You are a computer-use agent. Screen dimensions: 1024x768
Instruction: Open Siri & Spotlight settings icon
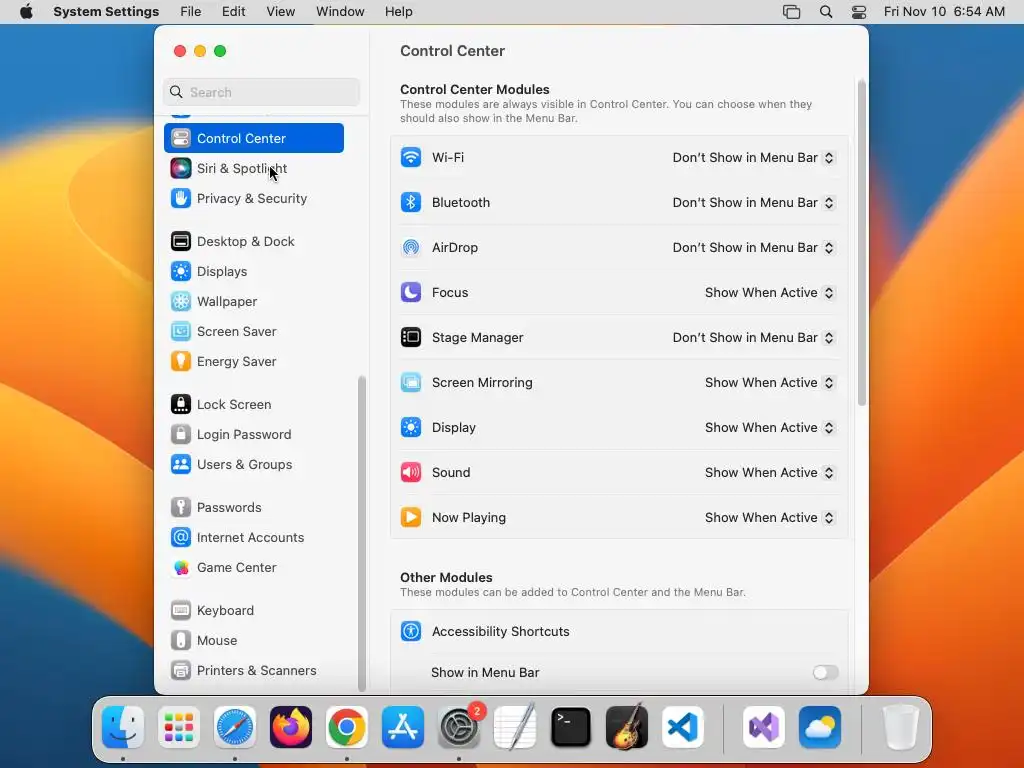point(181,168)
